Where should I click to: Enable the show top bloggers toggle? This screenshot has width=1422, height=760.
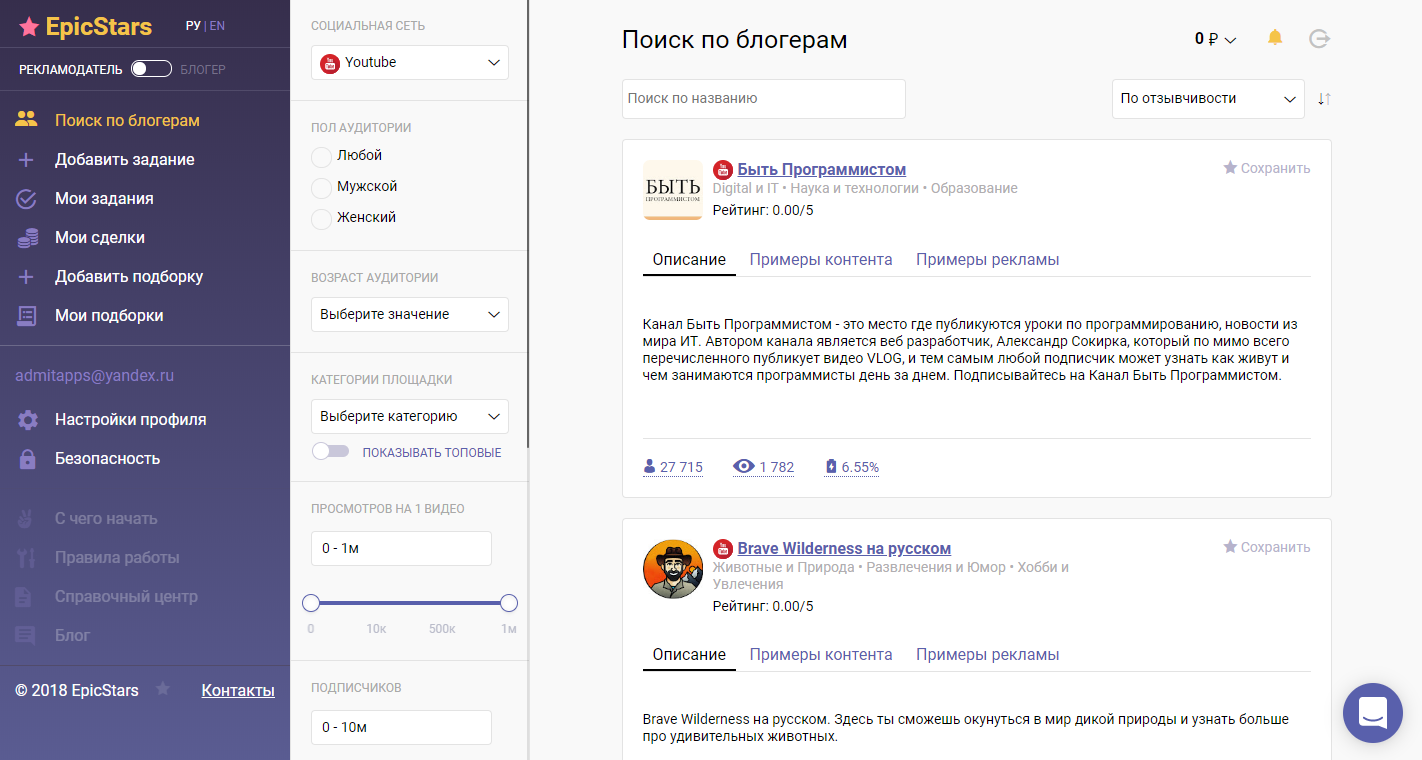coord(331,452)
